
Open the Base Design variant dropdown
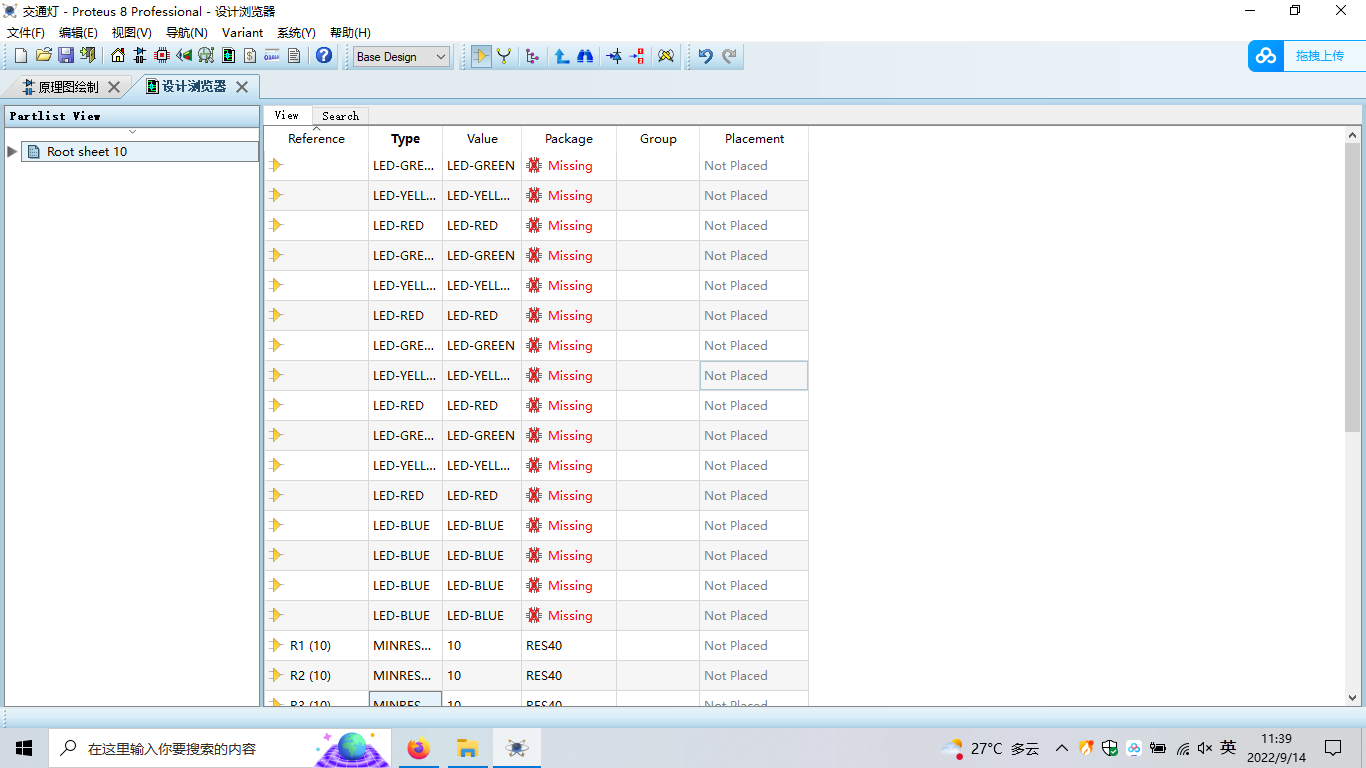(402, 57)
